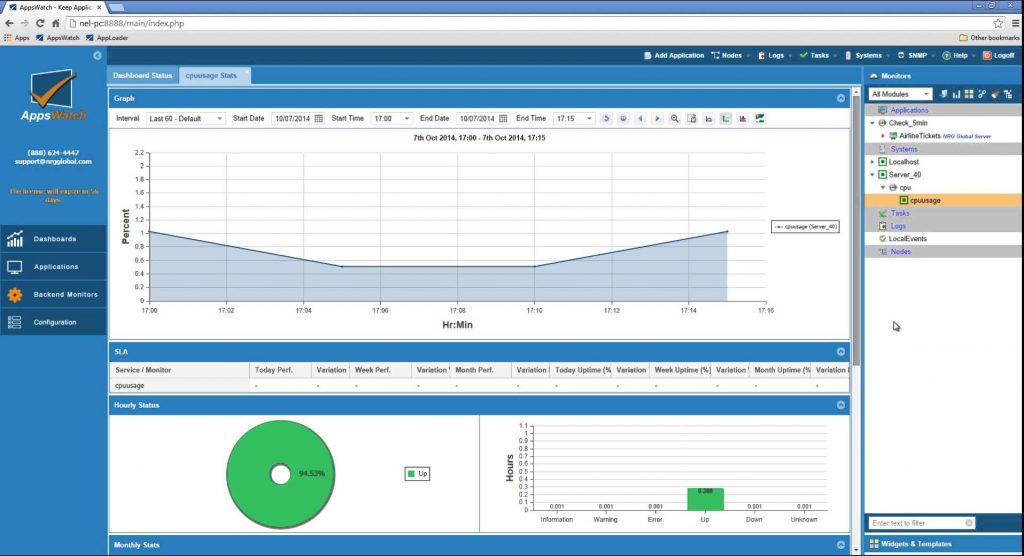Collapse the SLA panel
This screenshot has height=556, width=1024.
(840, 352)
